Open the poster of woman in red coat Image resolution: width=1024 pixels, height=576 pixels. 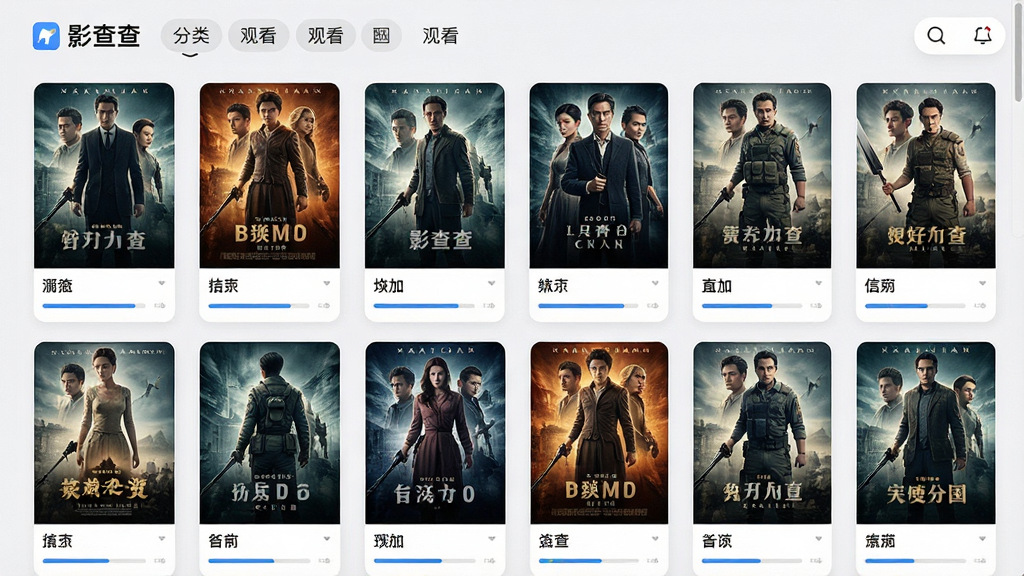[x=435, y=433]
